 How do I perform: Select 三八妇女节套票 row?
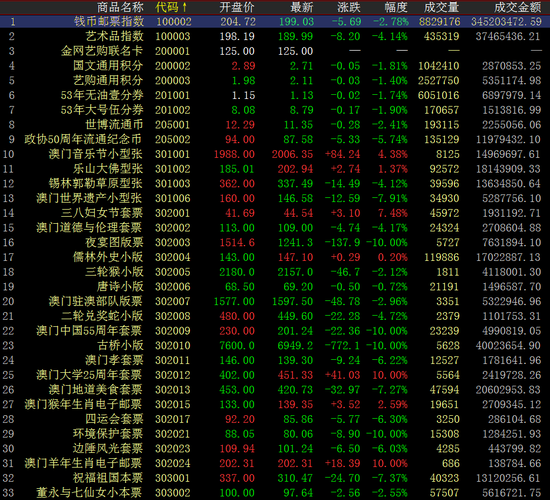pos(275,213)
